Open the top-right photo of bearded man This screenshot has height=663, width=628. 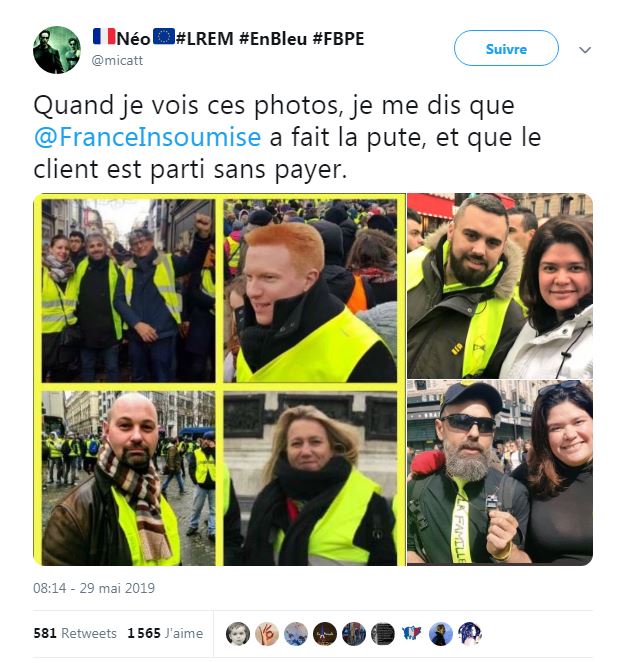[500, 286]
